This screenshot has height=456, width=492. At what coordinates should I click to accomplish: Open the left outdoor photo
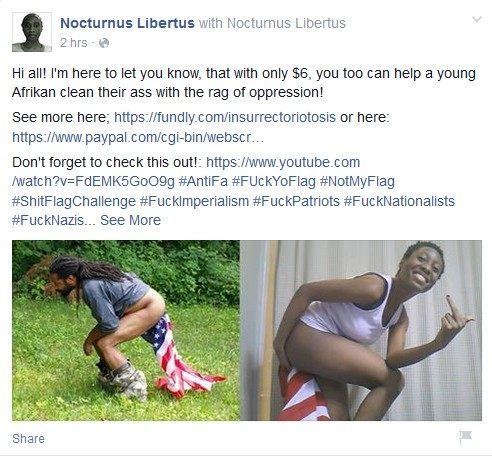coord(126,330)
